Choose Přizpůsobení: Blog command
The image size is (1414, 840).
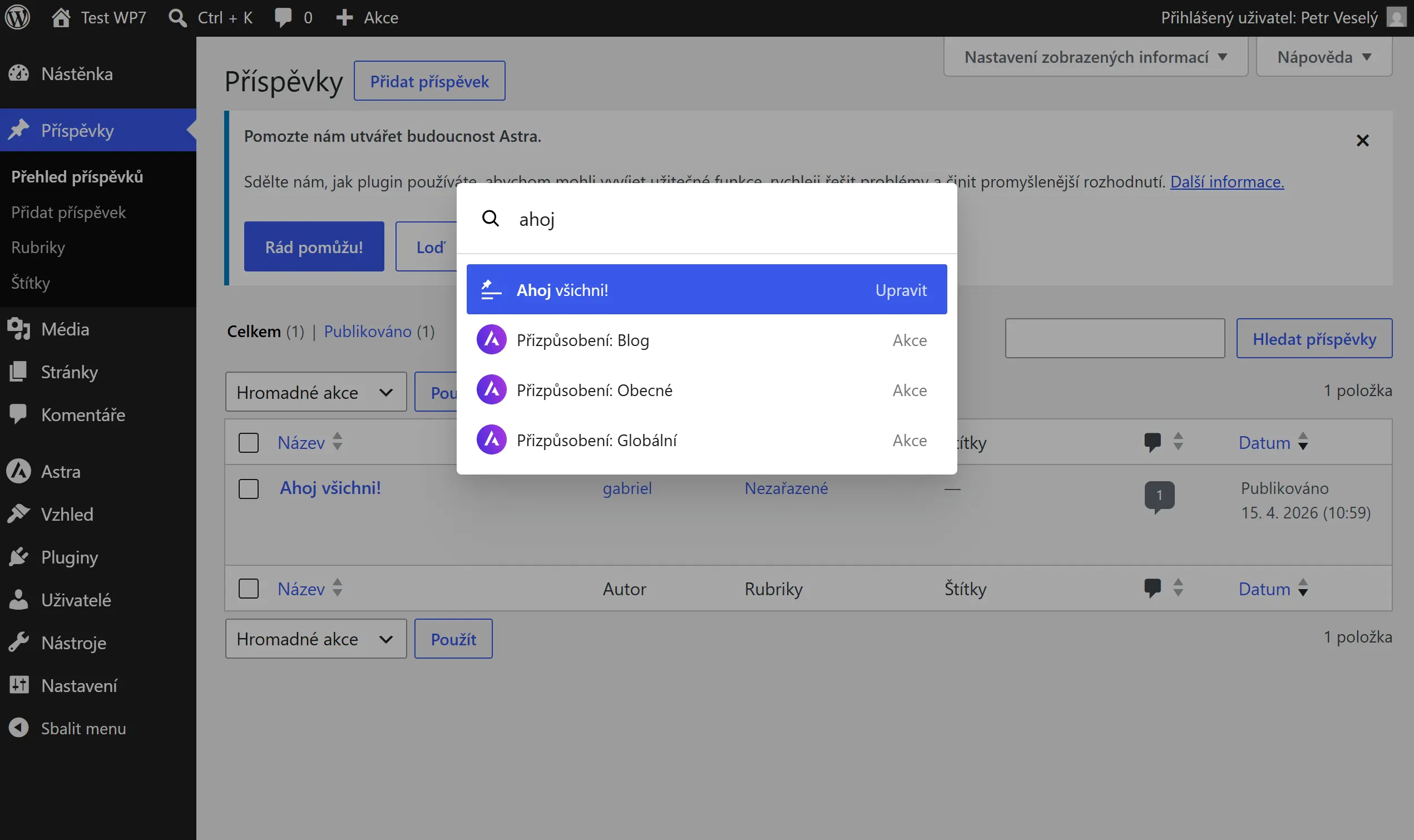(705, 340)
